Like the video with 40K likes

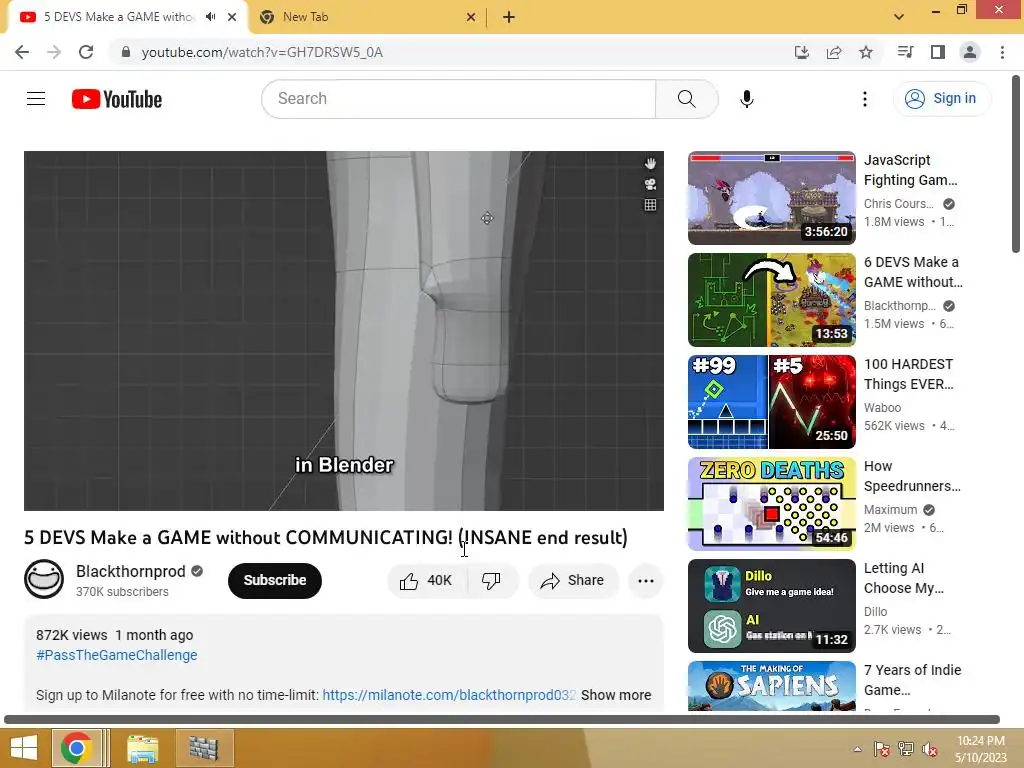pyautogui.click(x=427, y=580)
